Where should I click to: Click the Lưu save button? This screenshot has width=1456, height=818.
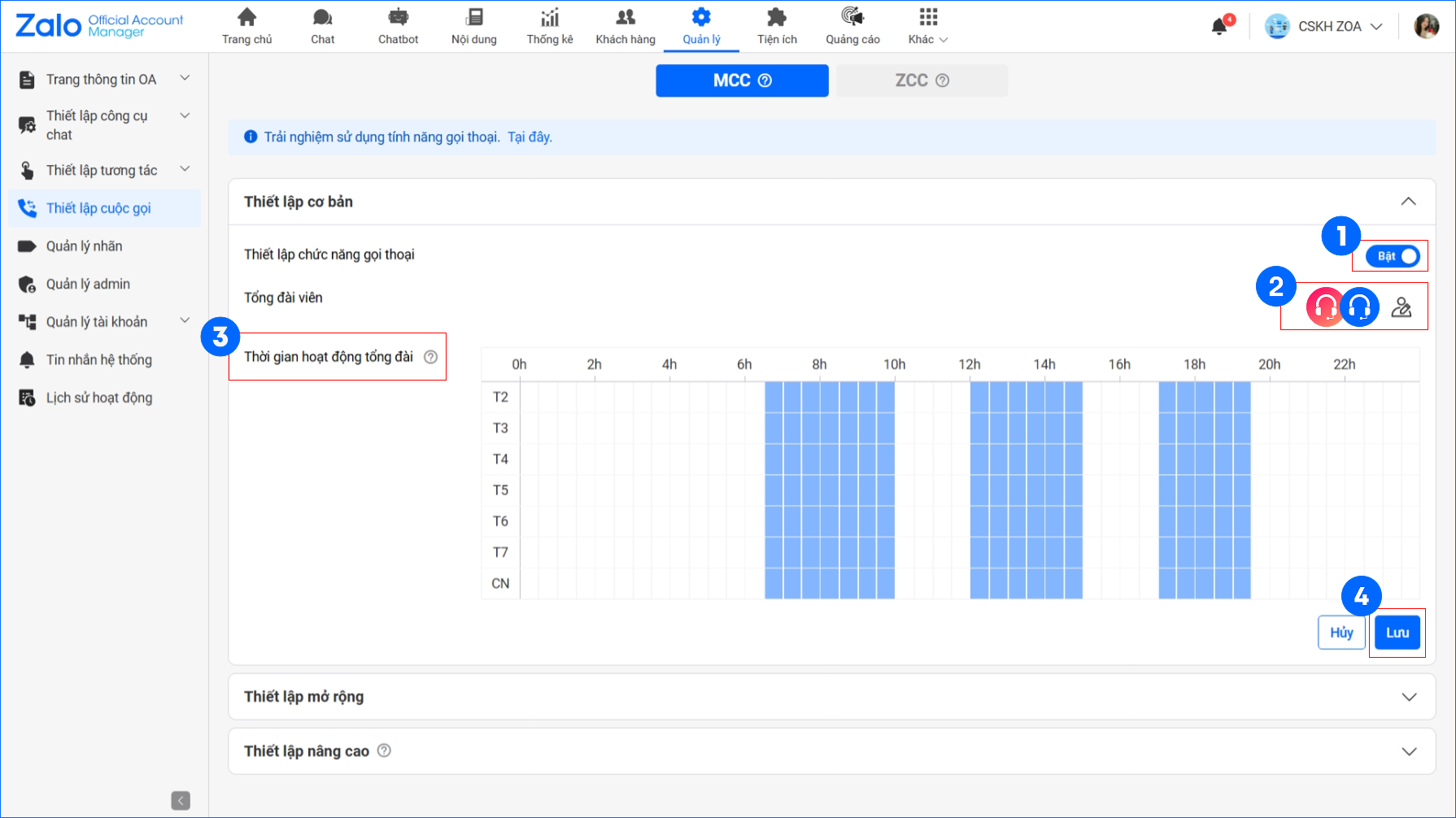pyautogui.click(x=1397, y=633)
